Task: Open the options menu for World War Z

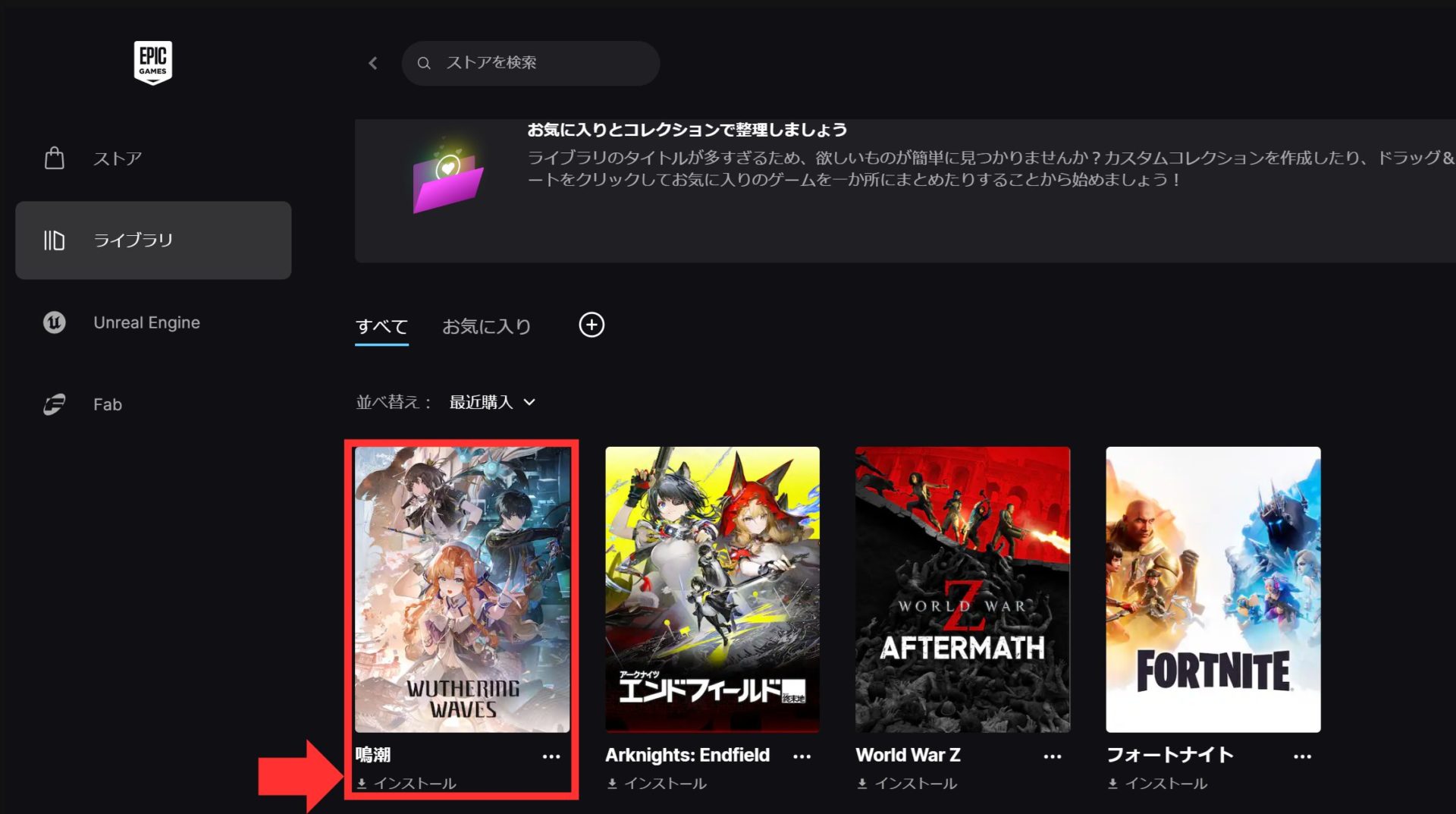Action: pyautogui.click(x=1053, y=756)
